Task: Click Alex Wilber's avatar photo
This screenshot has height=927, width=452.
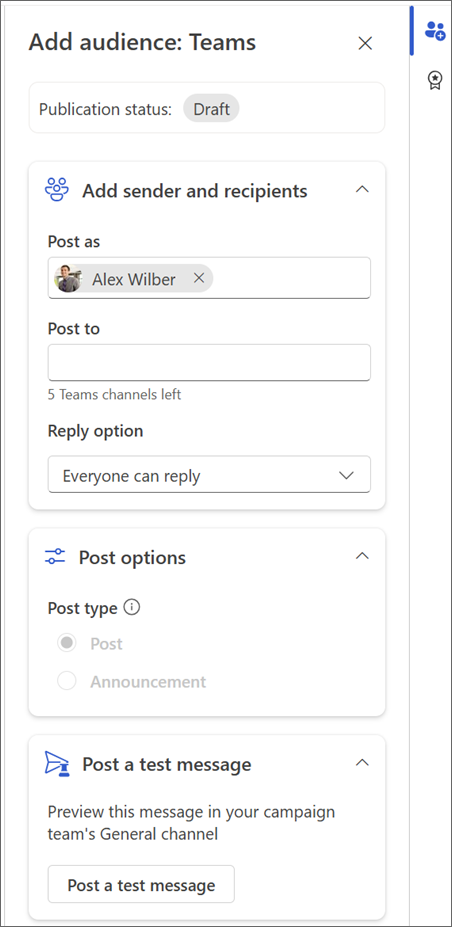Action: coord(68,278)
